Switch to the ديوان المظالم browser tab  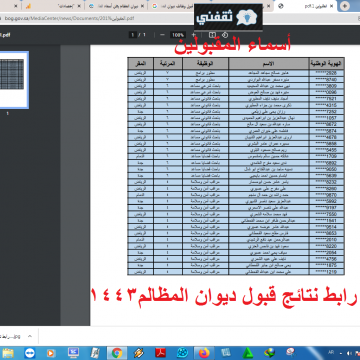(117, 6)
